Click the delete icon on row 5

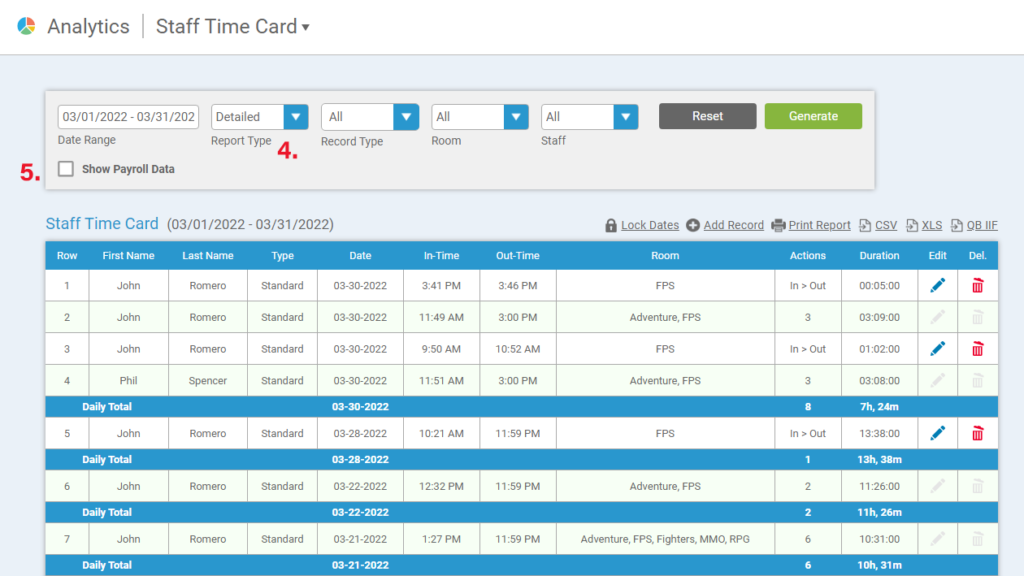pos(977,433)
